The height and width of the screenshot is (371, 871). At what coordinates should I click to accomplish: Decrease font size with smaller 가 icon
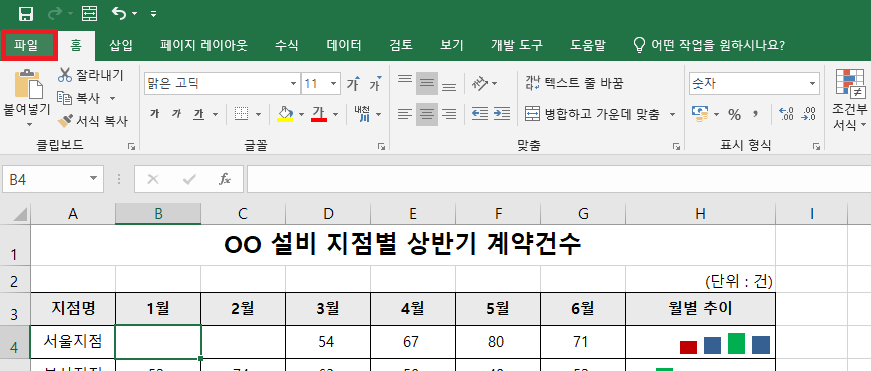coord(376,84)
